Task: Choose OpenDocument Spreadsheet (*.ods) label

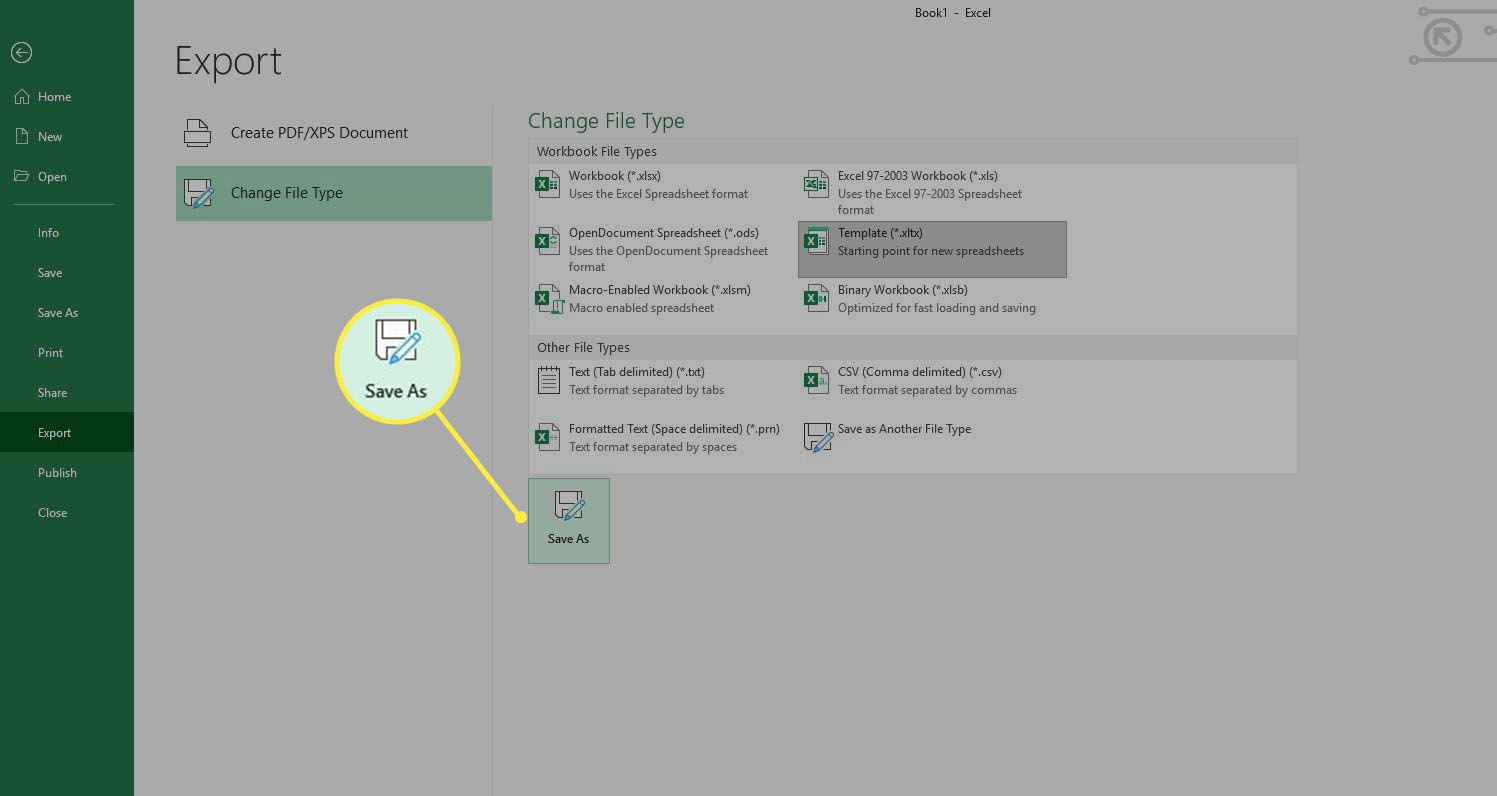Action: tap(664, 233)
